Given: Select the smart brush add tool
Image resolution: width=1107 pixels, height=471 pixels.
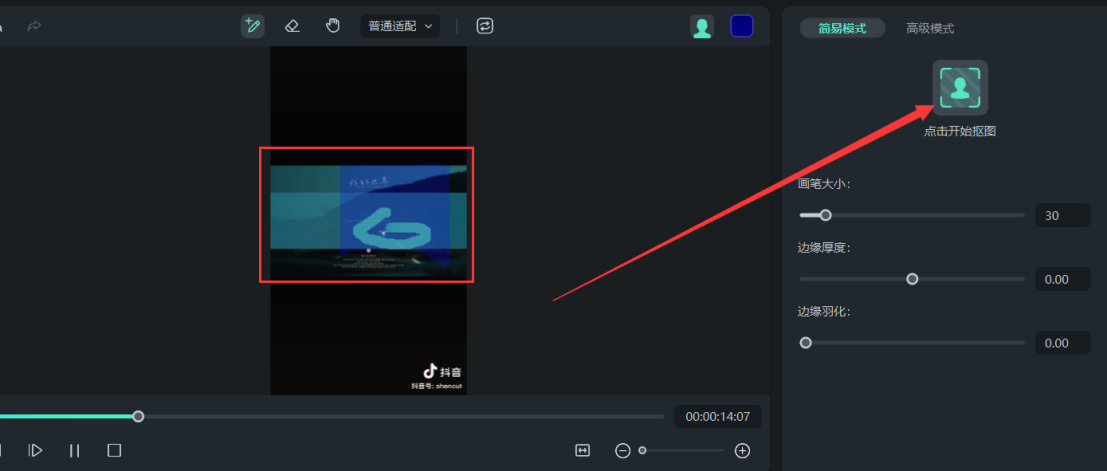Looking at the screenshot, I should click(x=252, y=26).
